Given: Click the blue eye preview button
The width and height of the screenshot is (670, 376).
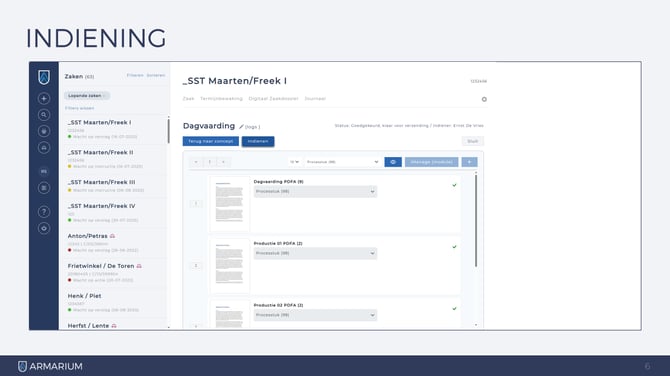Looking at the screenshot, I should coord(393,162).
